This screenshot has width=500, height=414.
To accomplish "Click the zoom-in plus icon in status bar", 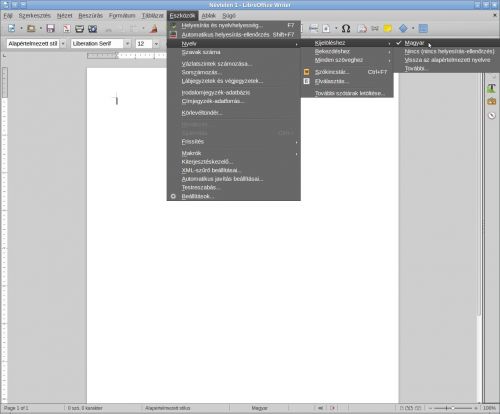I will point(476,408).
